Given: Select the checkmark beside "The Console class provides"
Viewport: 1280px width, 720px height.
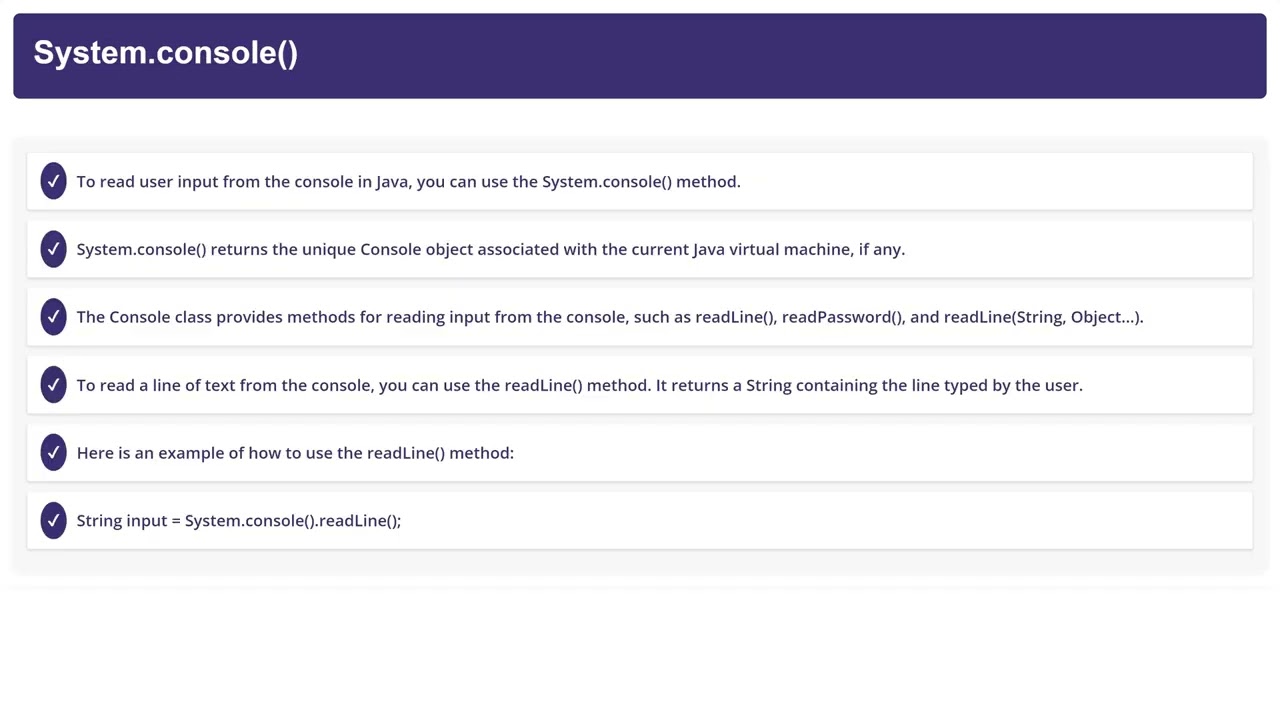Looking at the screenshot, I should click(x=53, y=317).
